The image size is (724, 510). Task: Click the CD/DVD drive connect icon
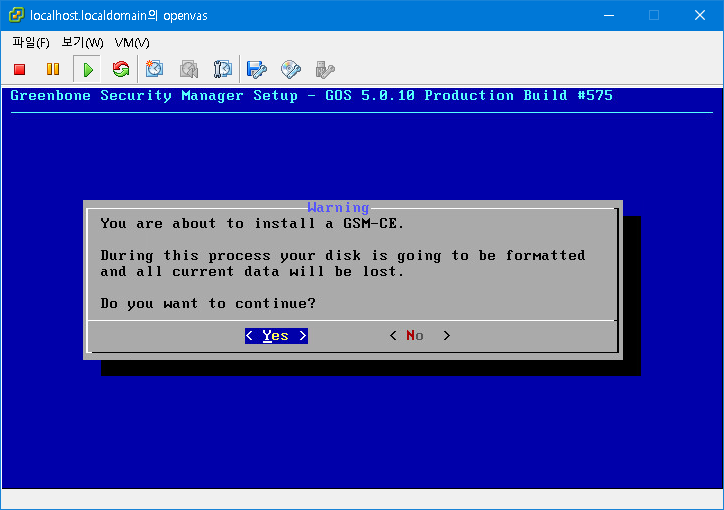click(291, 69)
